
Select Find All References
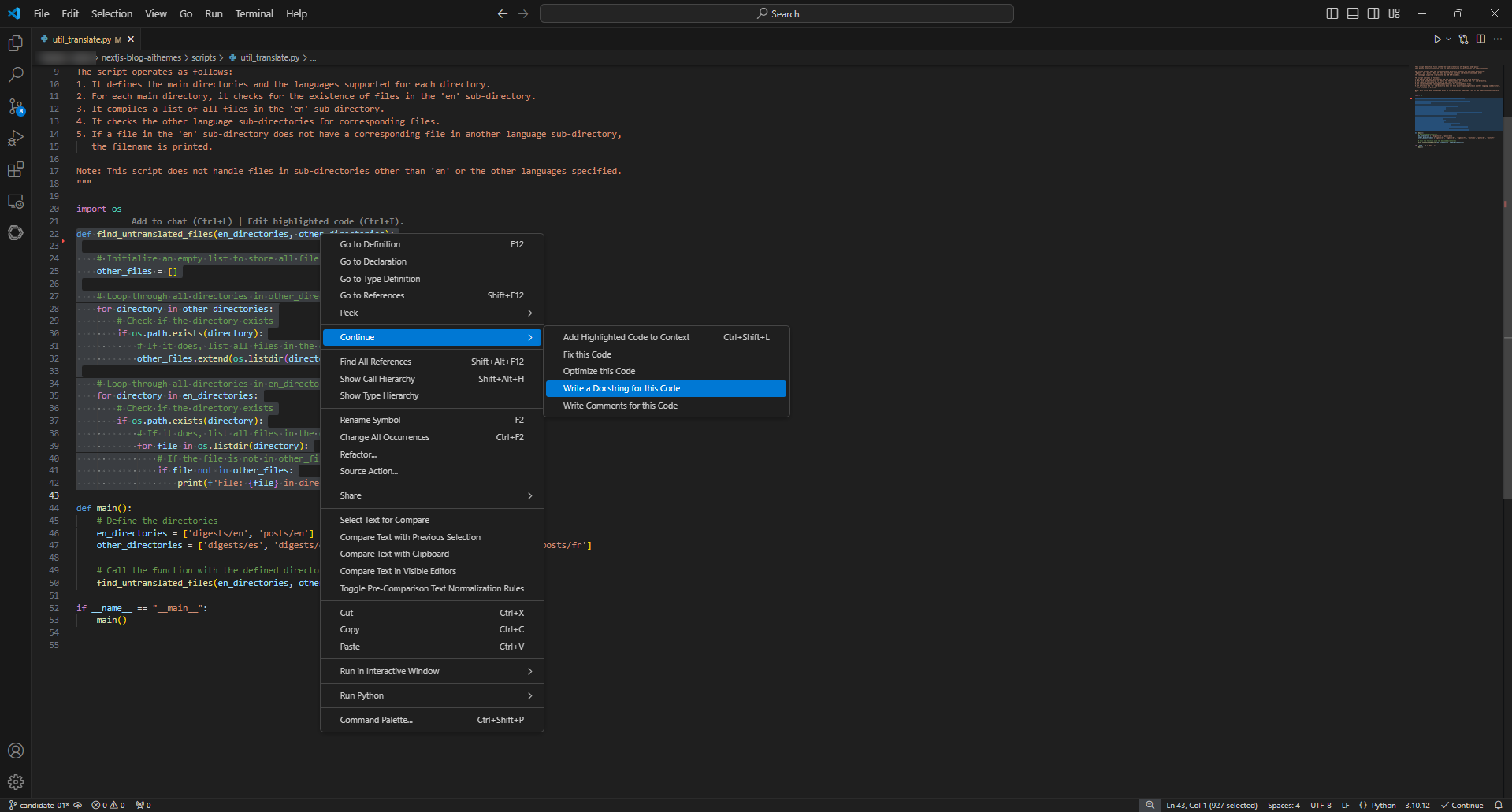coord(432,362)
